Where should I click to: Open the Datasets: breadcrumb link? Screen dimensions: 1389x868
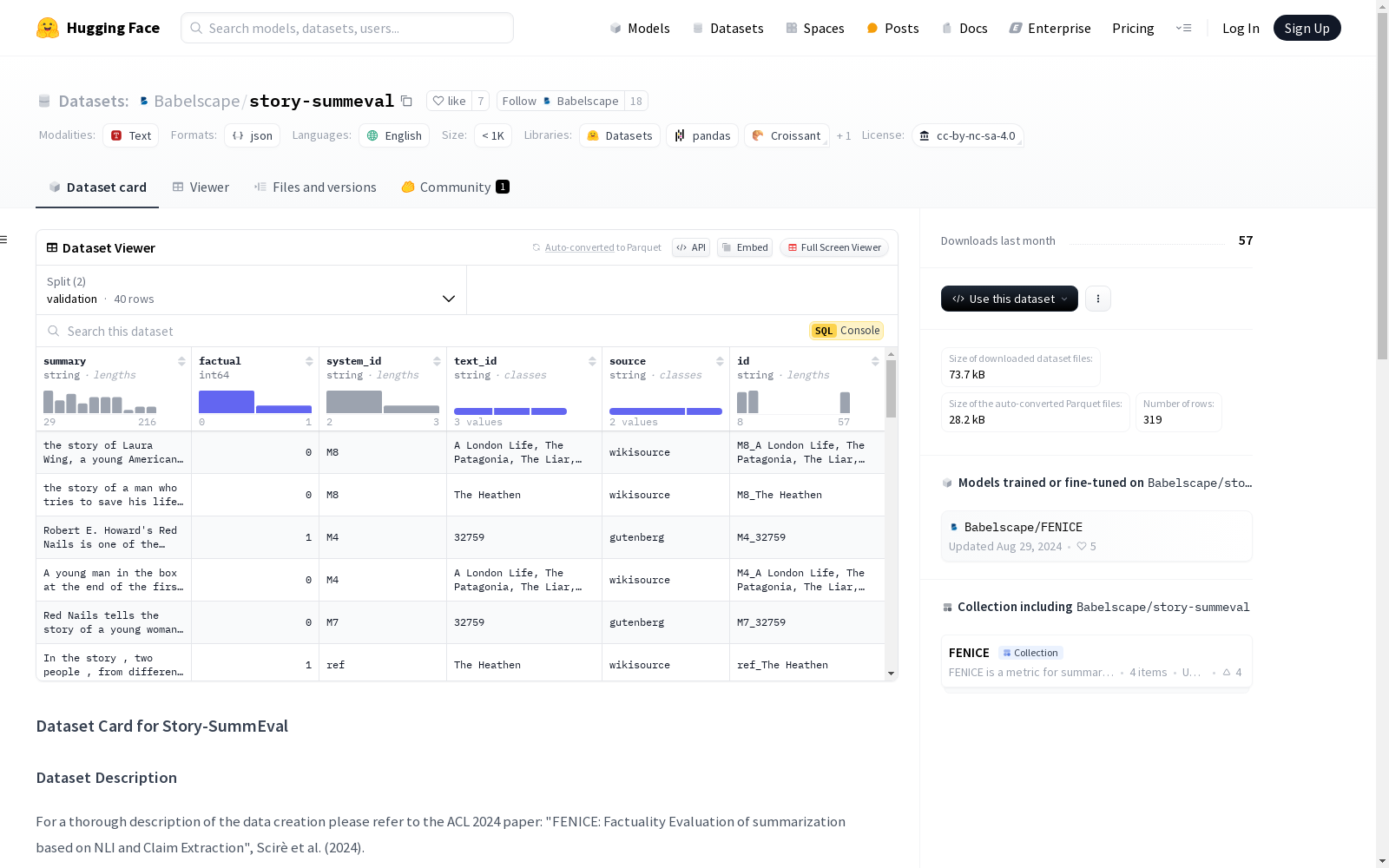click(x=94, y=101)
